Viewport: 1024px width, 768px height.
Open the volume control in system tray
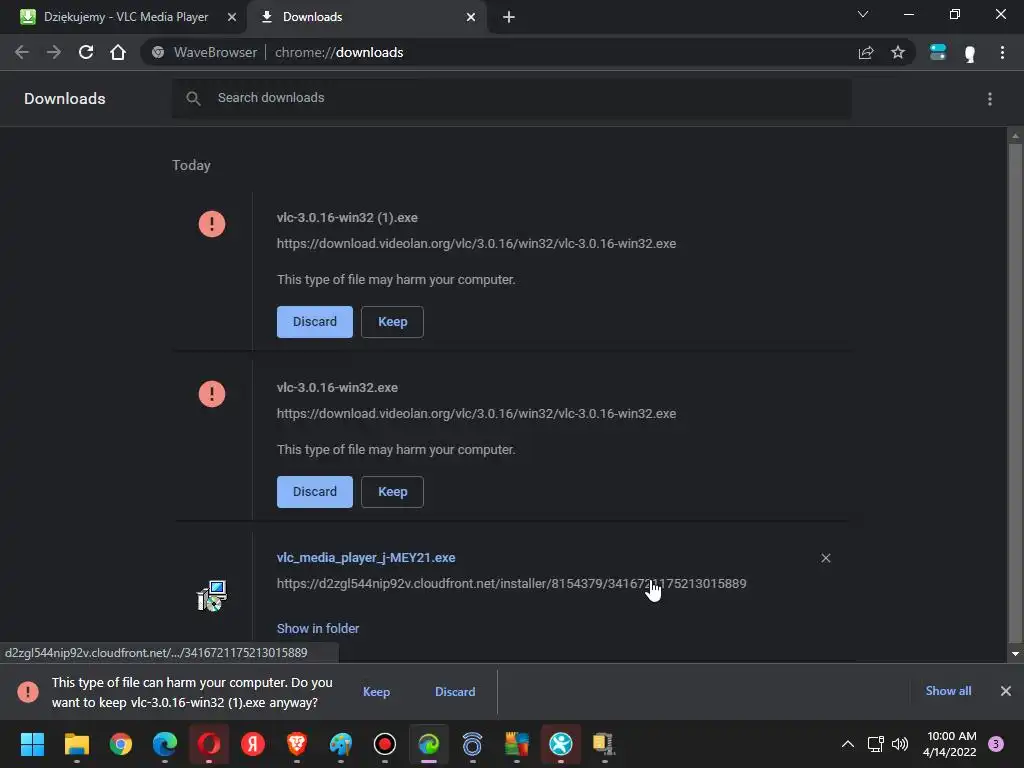point(900,744)
